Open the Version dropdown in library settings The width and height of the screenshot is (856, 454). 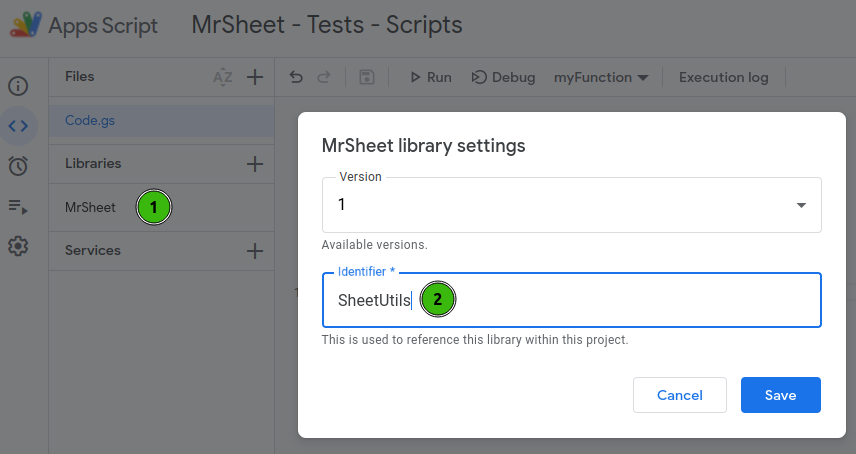coord(572,205)
